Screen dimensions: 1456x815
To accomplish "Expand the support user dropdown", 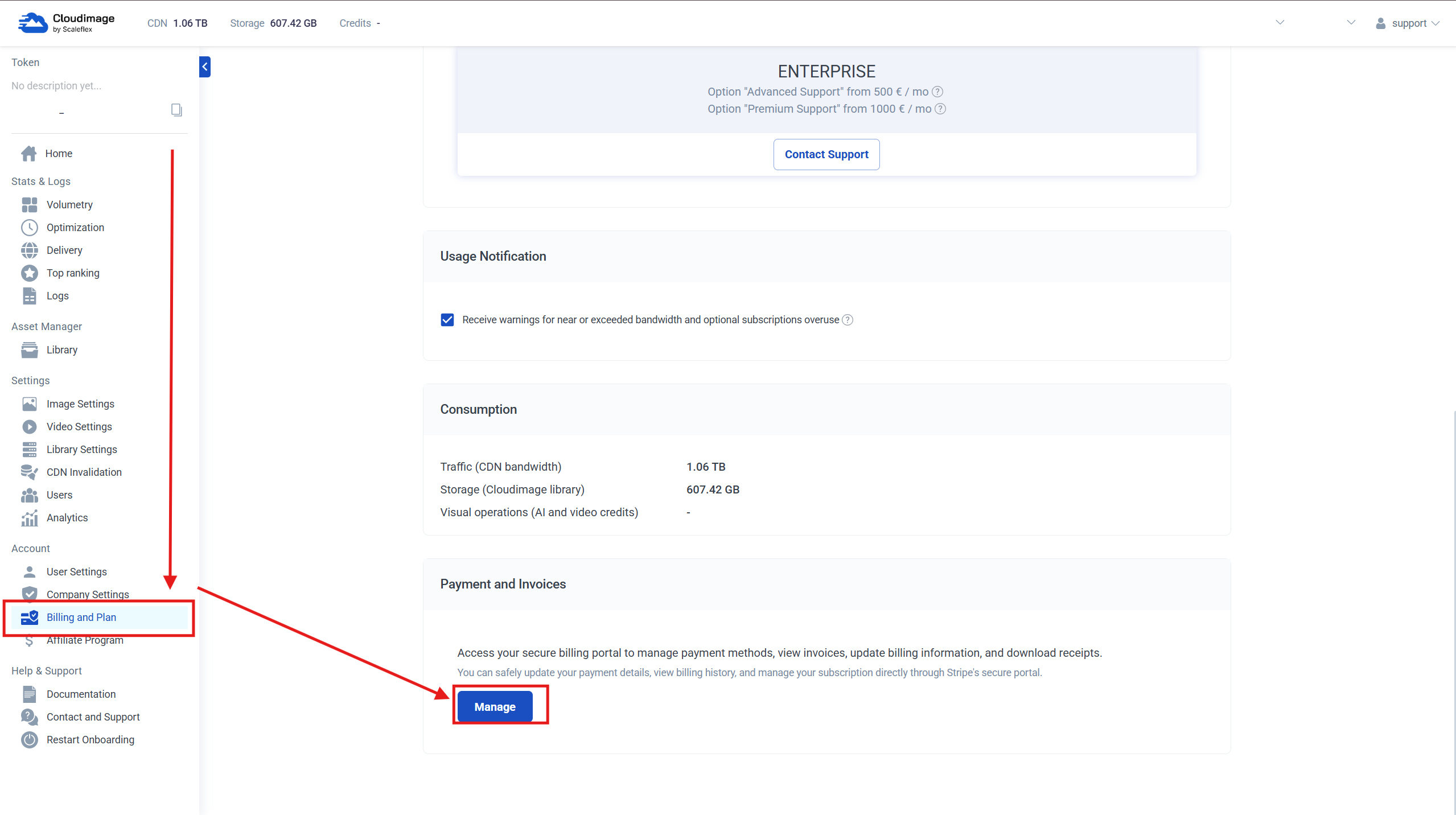I will tap(1408, 23).
